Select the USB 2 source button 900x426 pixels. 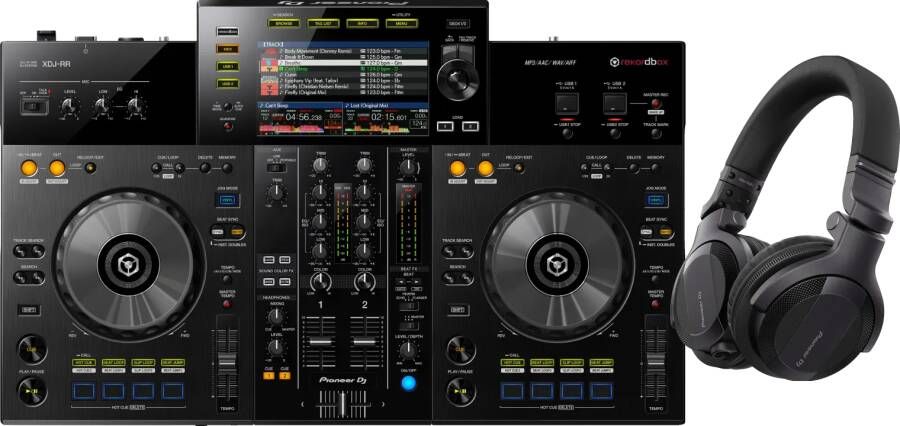227,84
